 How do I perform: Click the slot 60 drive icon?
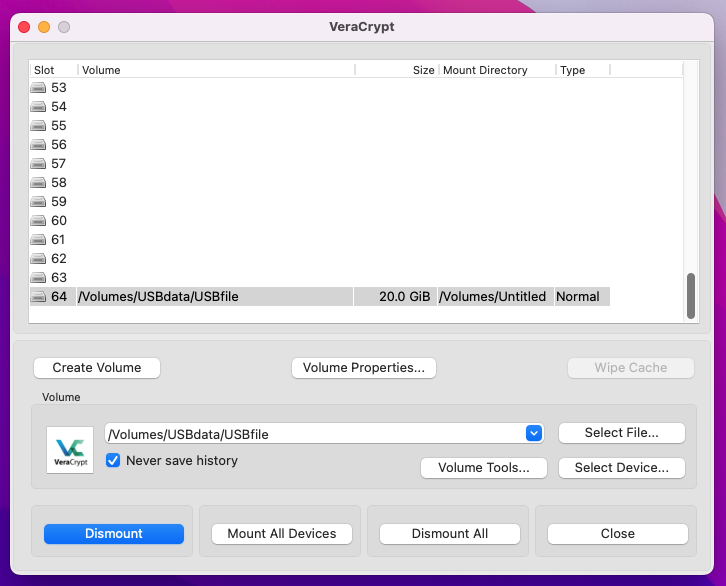pos(39,221)
